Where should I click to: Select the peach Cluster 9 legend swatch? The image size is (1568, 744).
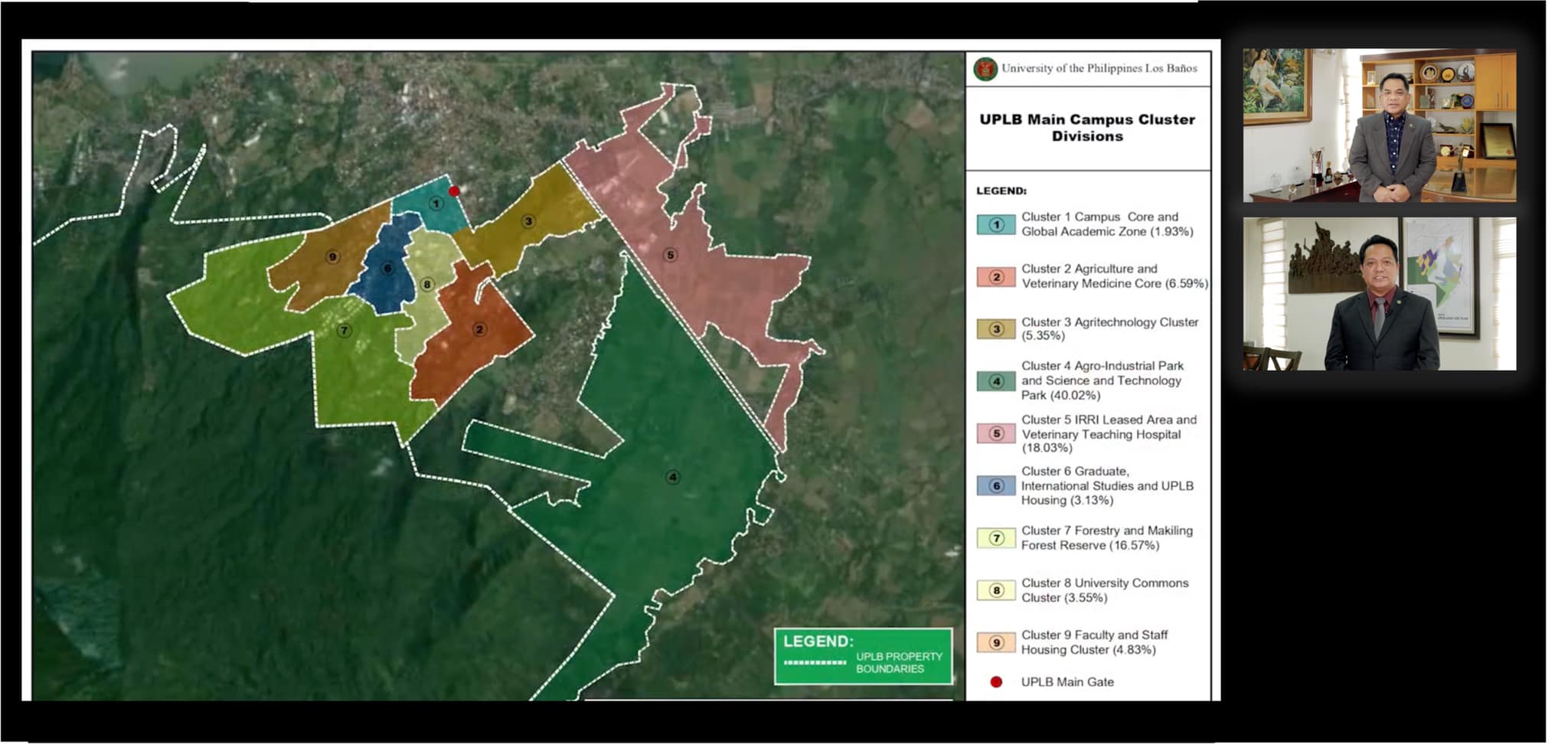996,642
